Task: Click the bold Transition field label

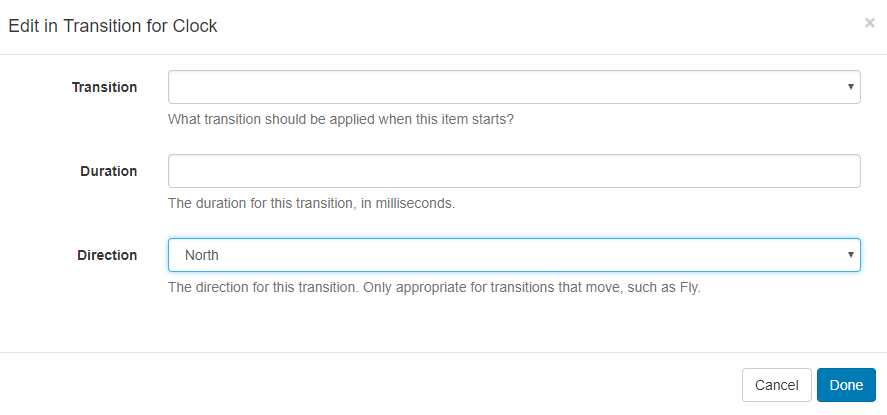Action: (x=104, y=87)
